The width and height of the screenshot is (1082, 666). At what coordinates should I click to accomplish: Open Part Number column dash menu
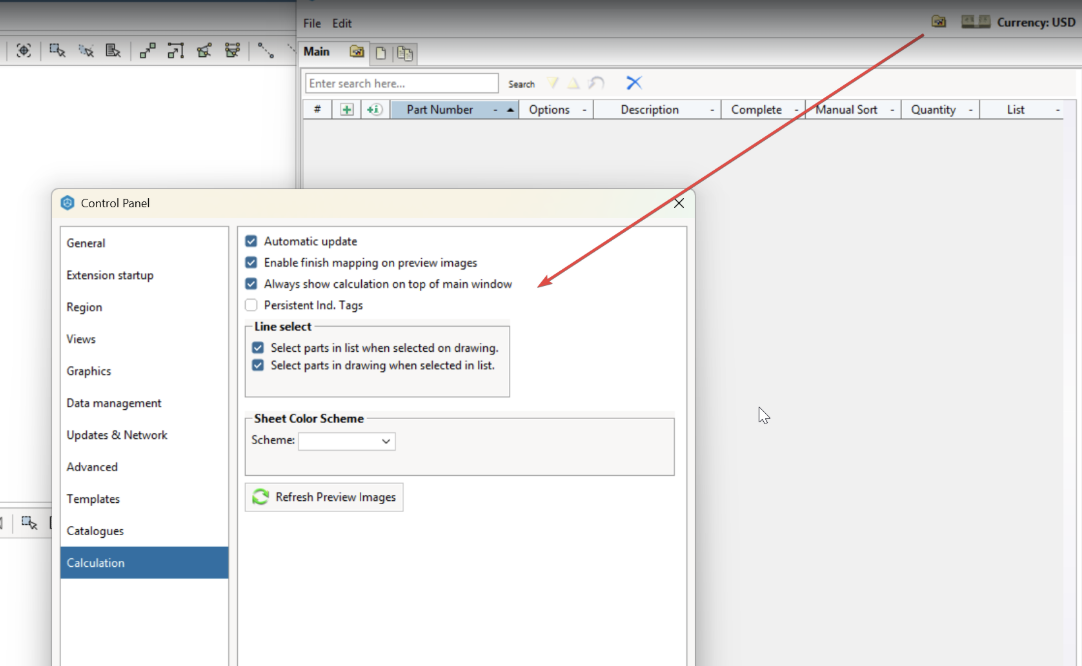[x=495, y=110]
